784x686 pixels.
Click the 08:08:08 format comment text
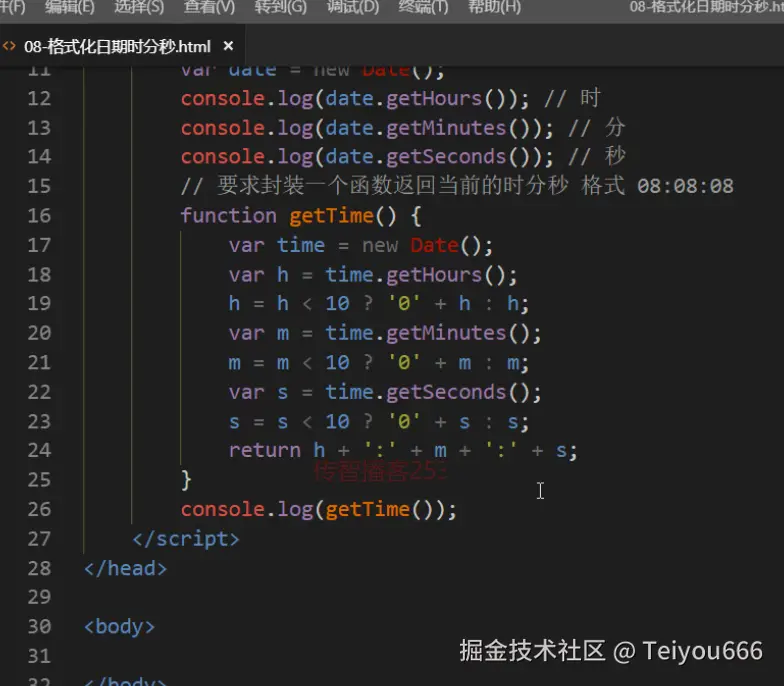pyautogui.click(x=685, y=186)
